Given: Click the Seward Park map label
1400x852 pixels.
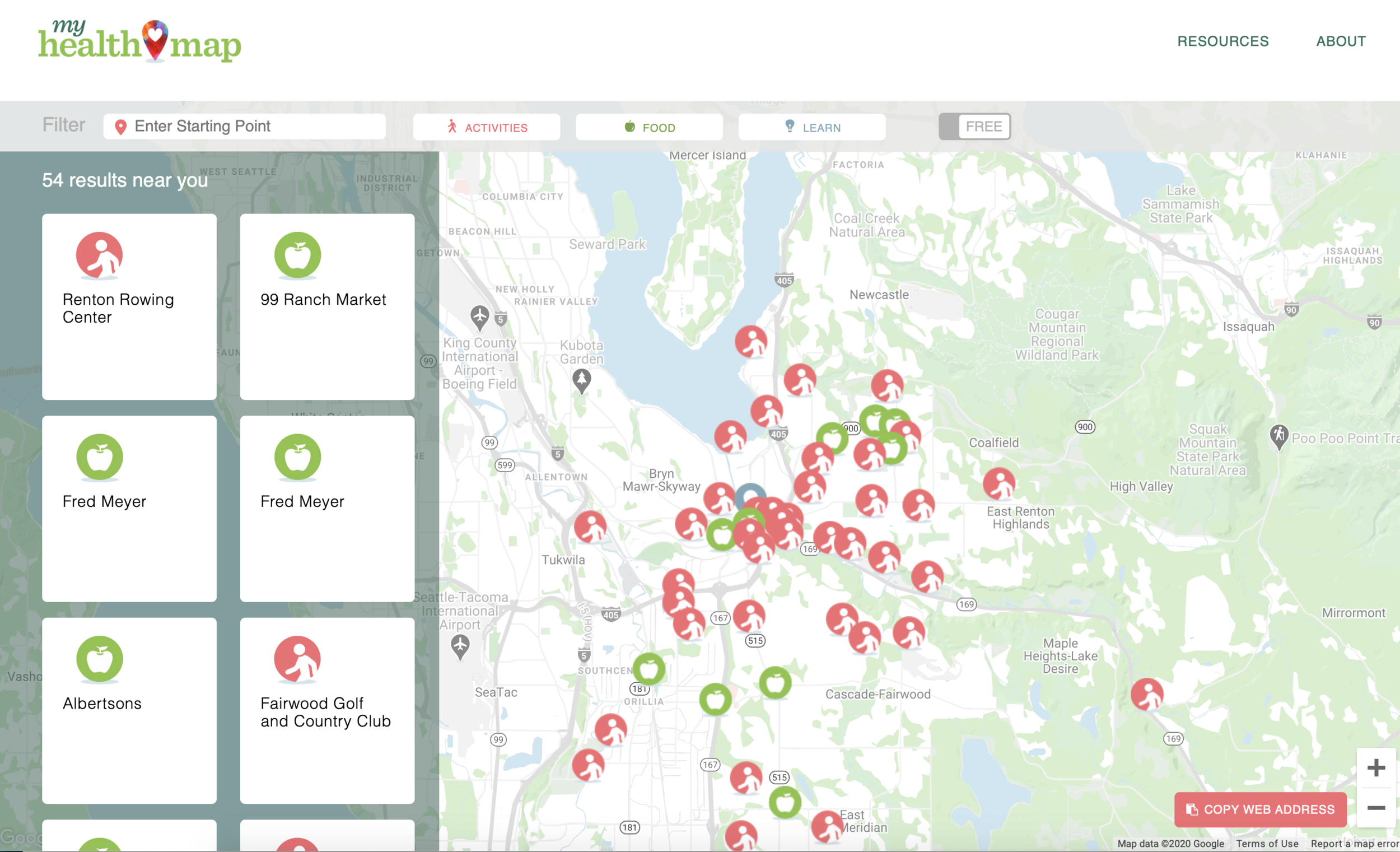Looking at the screenshot, I should (x=608, y=244).
